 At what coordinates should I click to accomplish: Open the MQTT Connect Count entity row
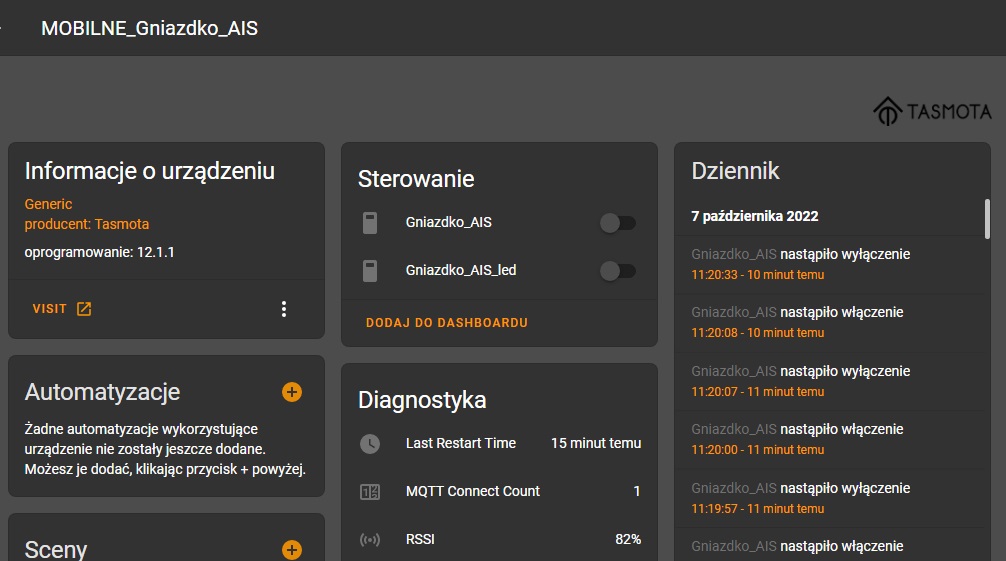499,492
